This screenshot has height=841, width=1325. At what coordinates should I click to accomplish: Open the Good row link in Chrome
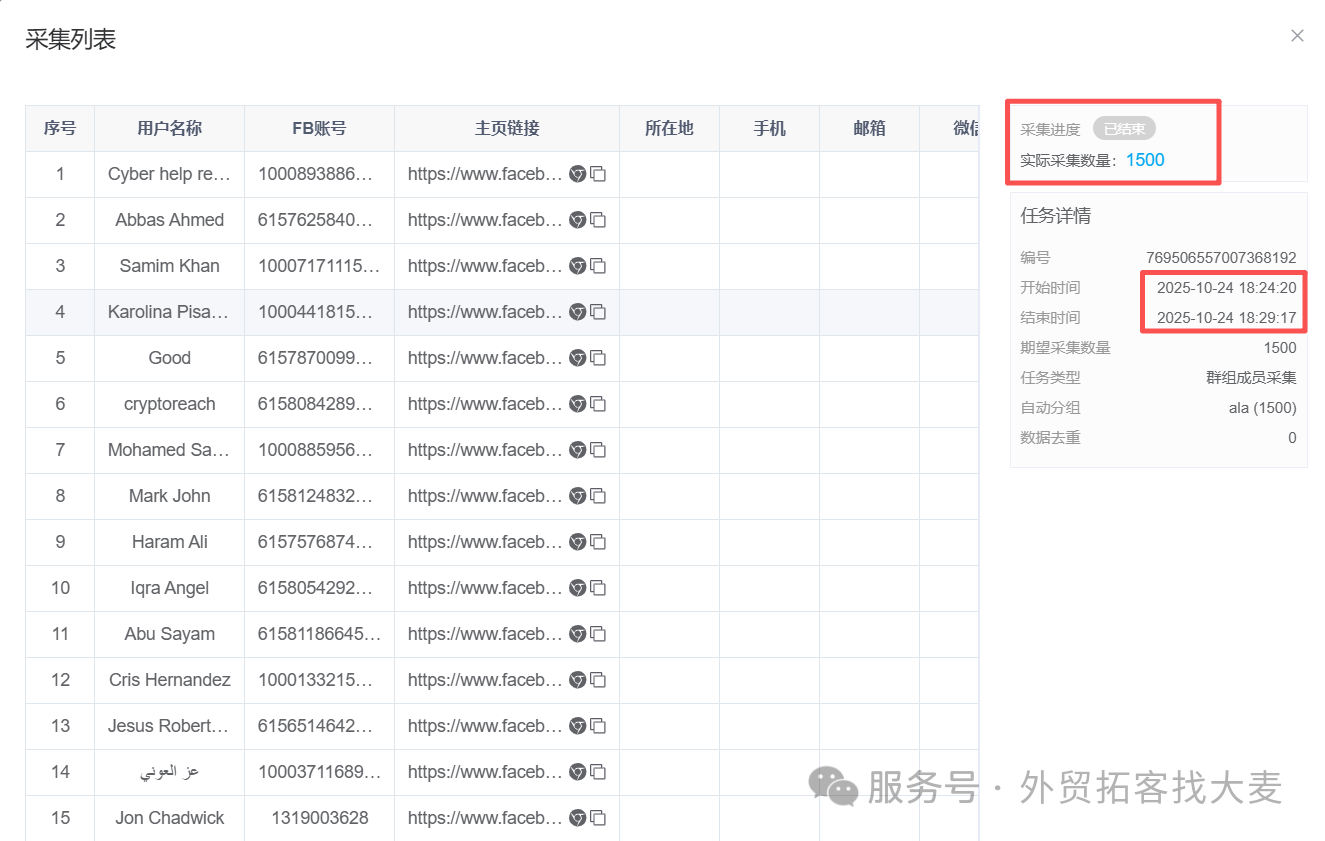coord(577,358)
